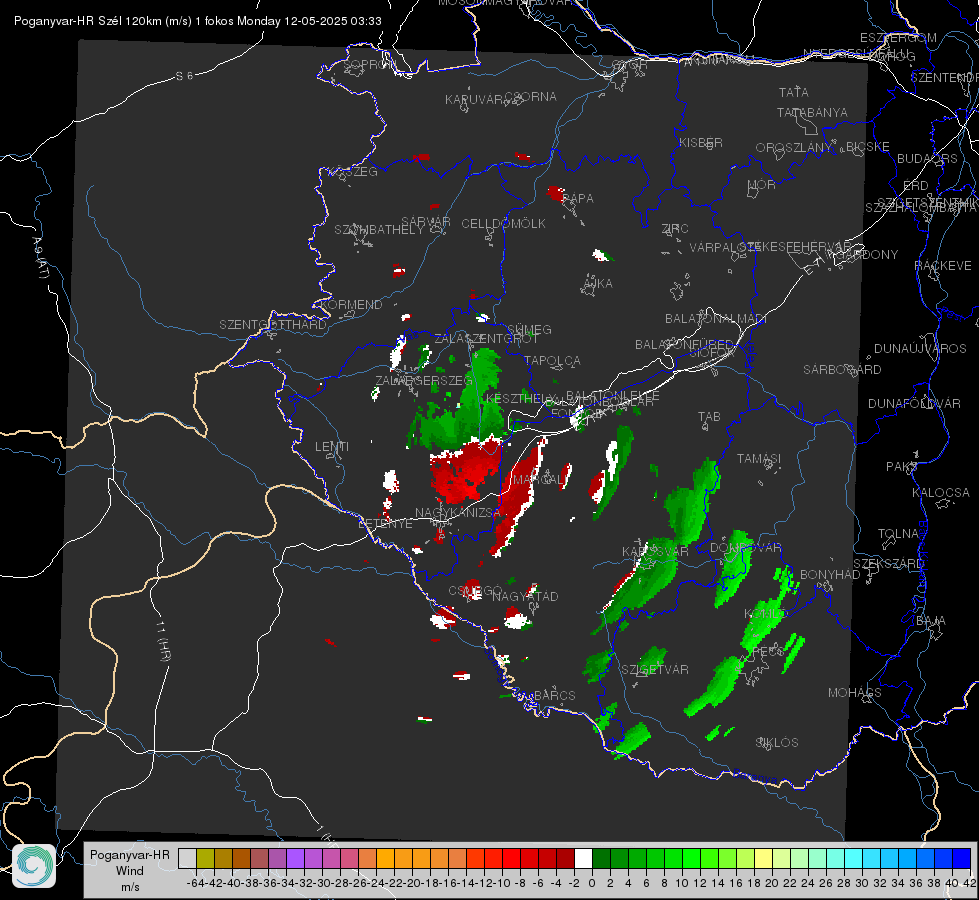This screenshot has width=979, height=900.
Task: Click the SIKLÓS city label
Action: [x=777, y=743]
